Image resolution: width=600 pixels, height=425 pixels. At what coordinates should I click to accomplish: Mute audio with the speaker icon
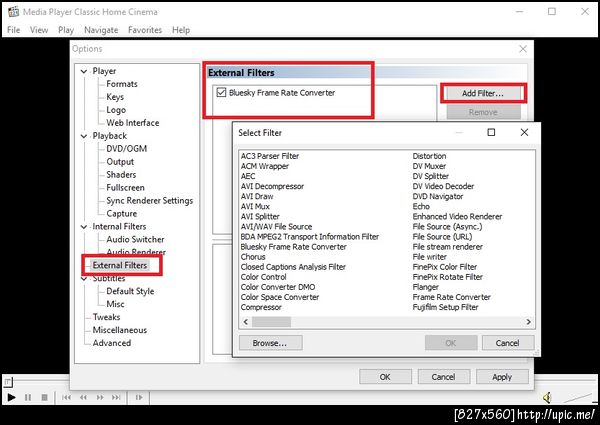point(547,398)
